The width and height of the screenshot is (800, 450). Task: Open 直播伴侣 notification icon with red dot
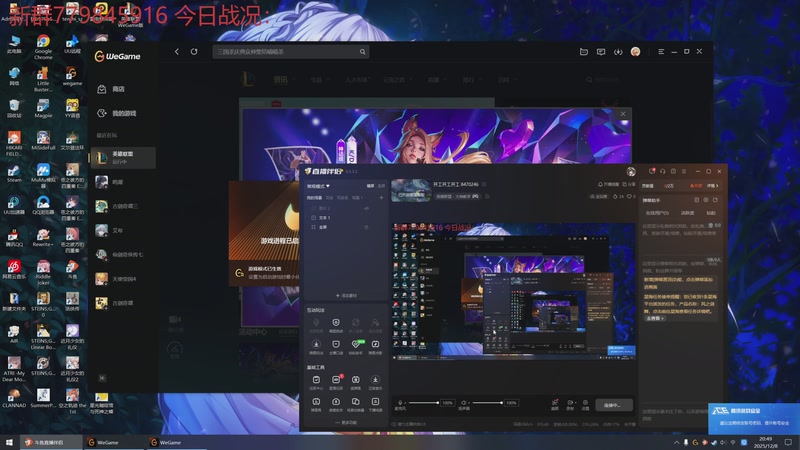652,171
